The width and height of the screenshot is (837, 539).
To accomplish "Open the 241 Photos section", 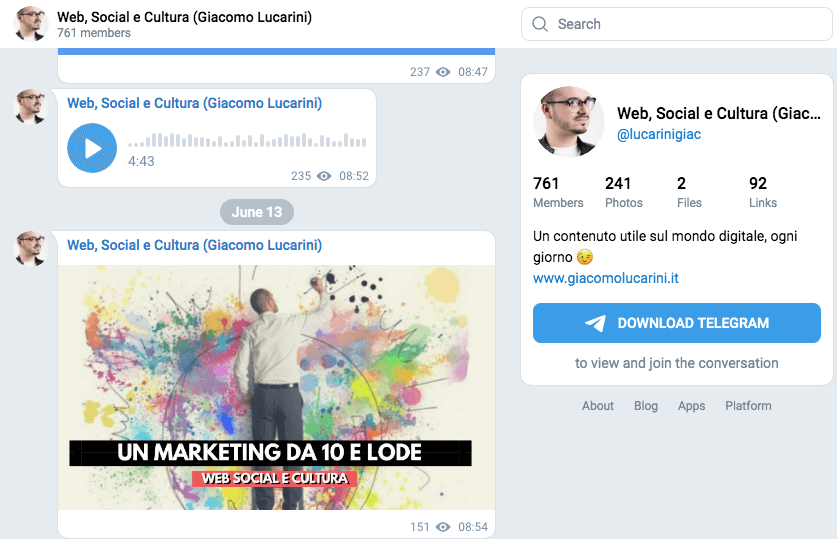I will point(623,192).
